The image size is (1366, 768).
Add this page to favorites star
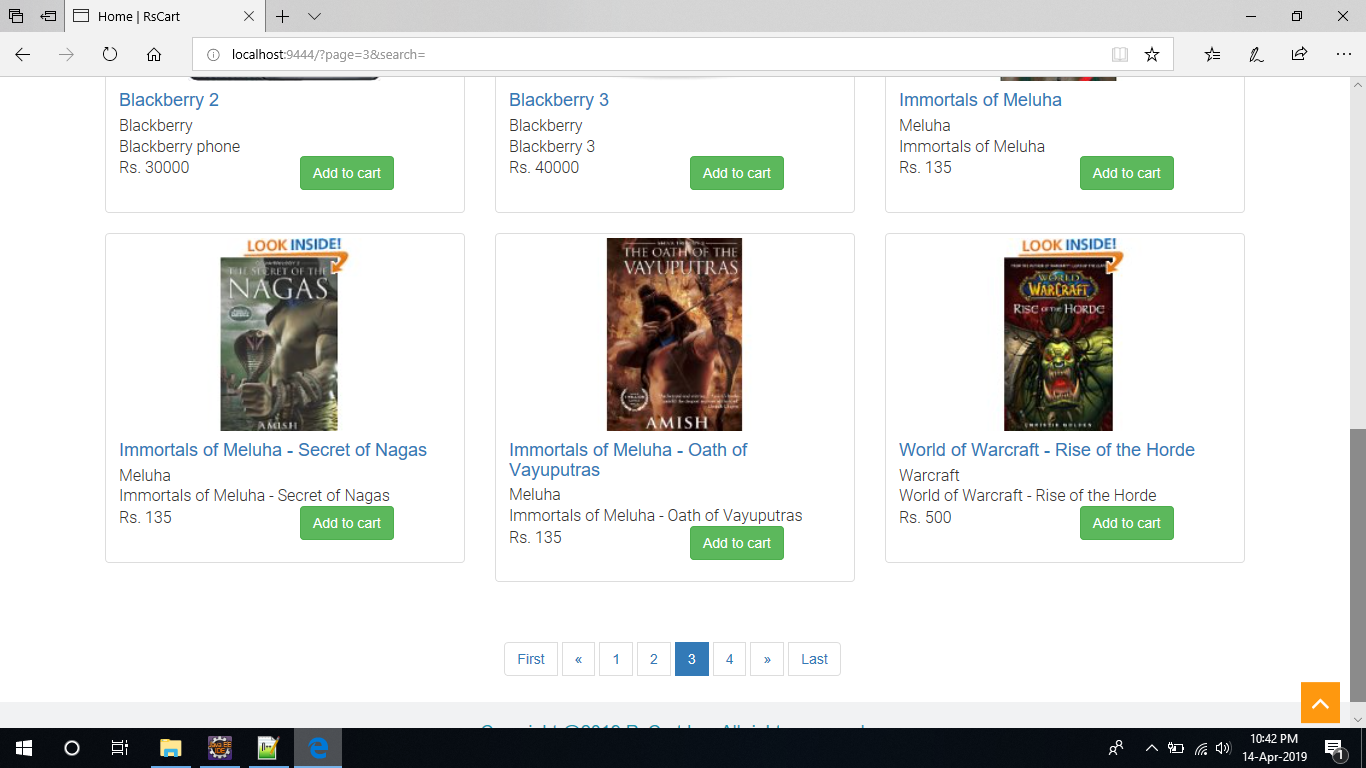pyautogui.click(x=1152, y=54)
